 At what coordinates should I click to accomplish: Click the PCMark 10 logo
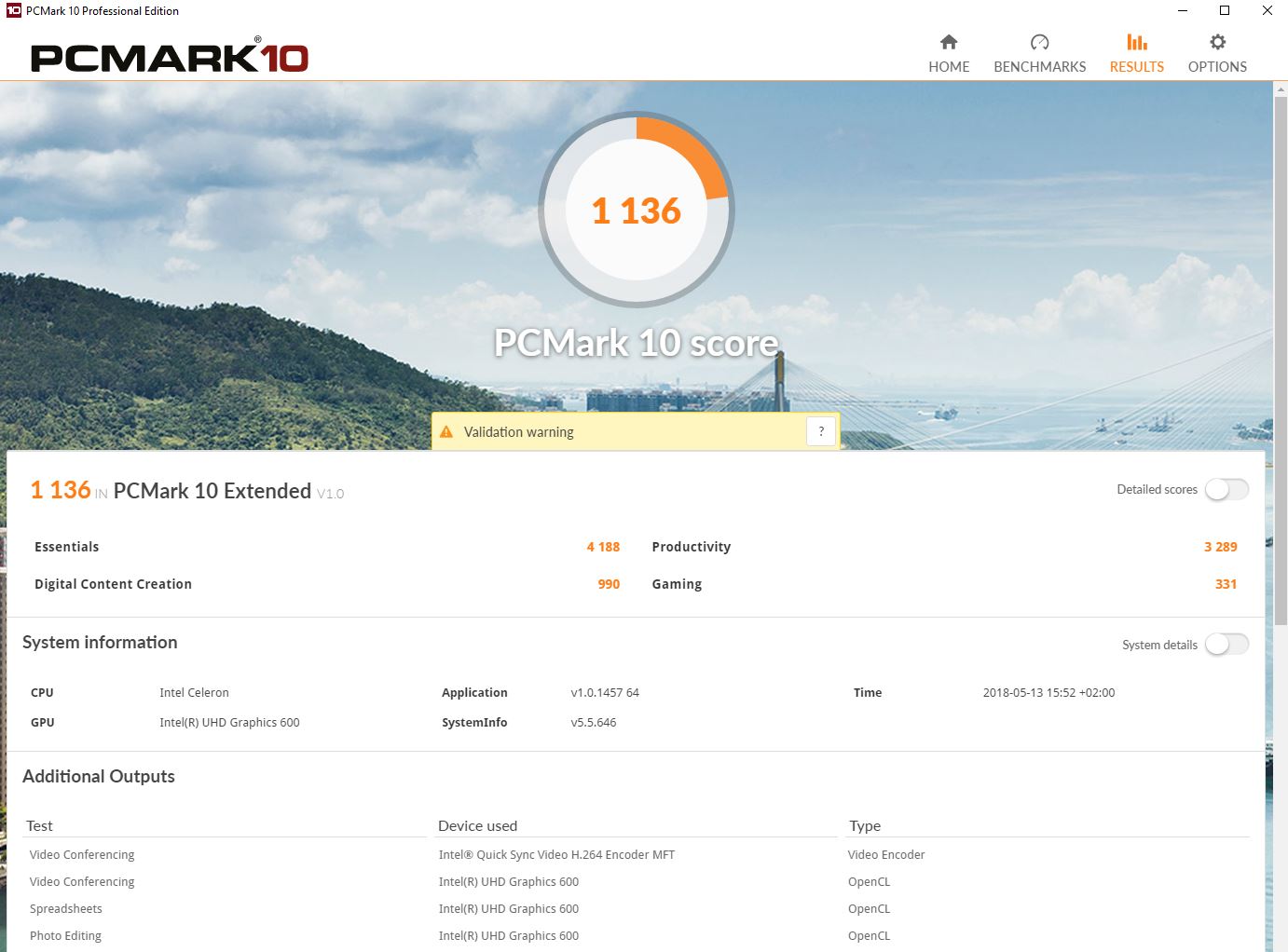[170, 55]
